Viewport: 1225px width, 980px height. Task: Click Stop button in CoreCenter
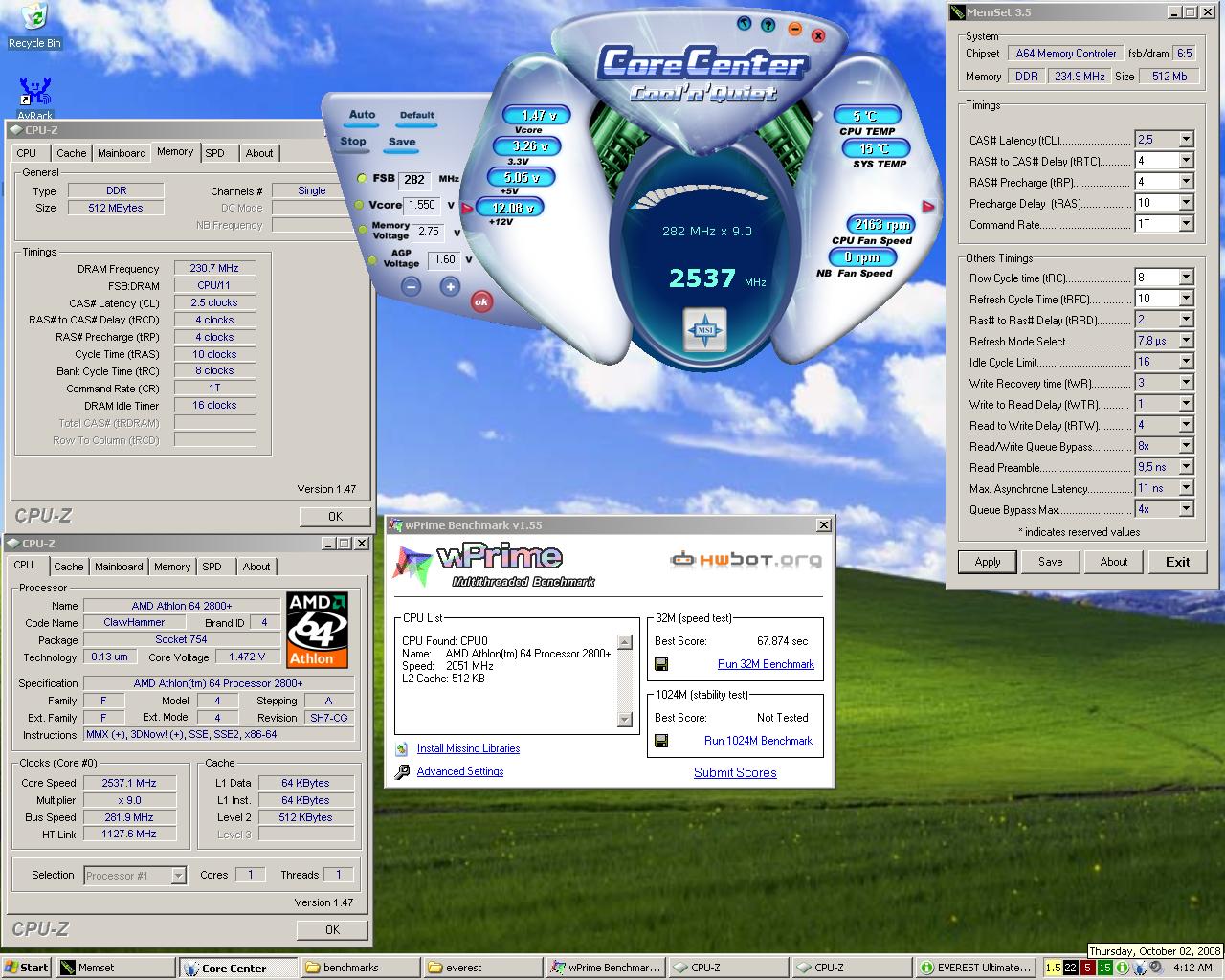tap(353, 142)
